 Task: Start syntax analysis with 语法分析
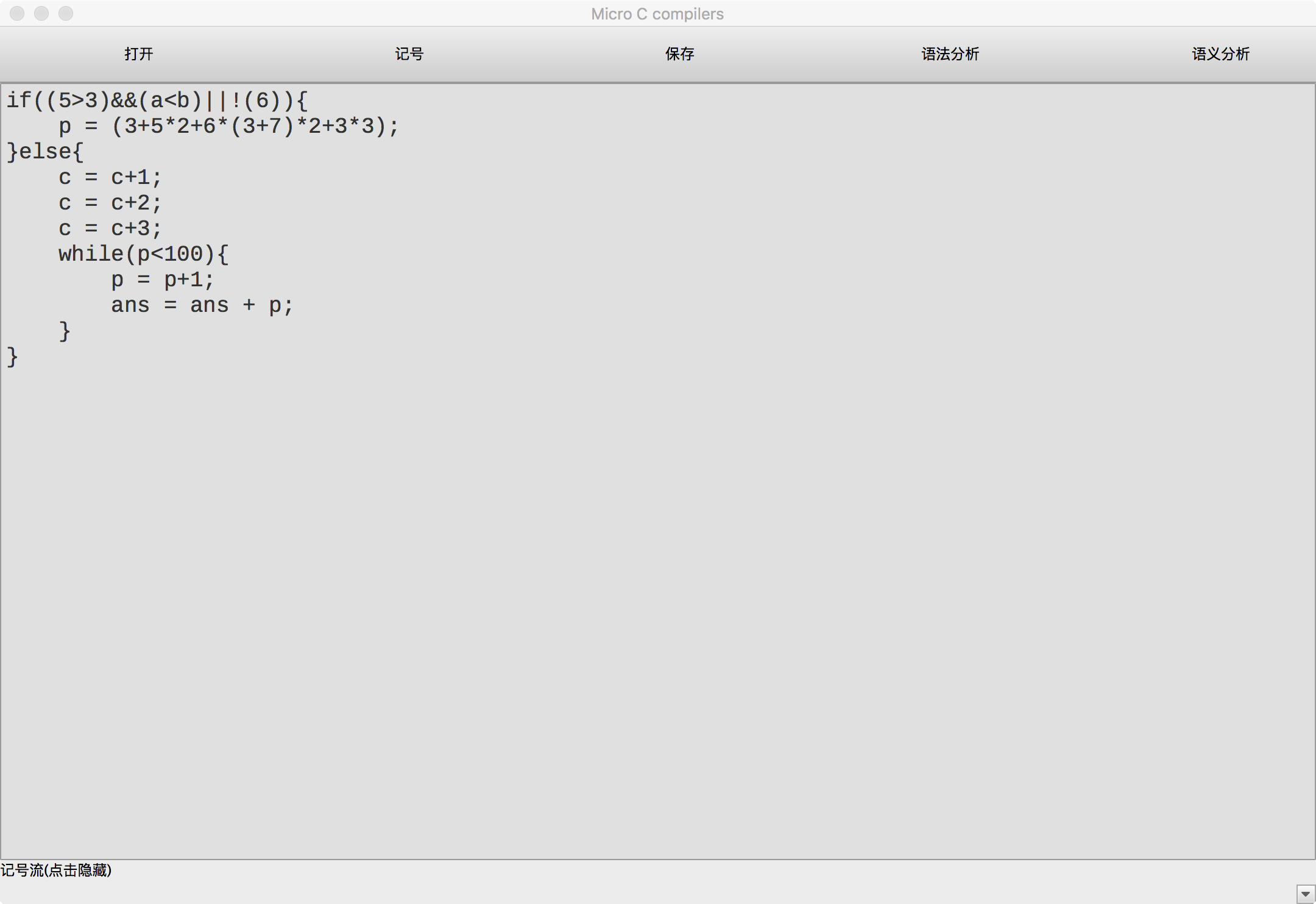950,54
